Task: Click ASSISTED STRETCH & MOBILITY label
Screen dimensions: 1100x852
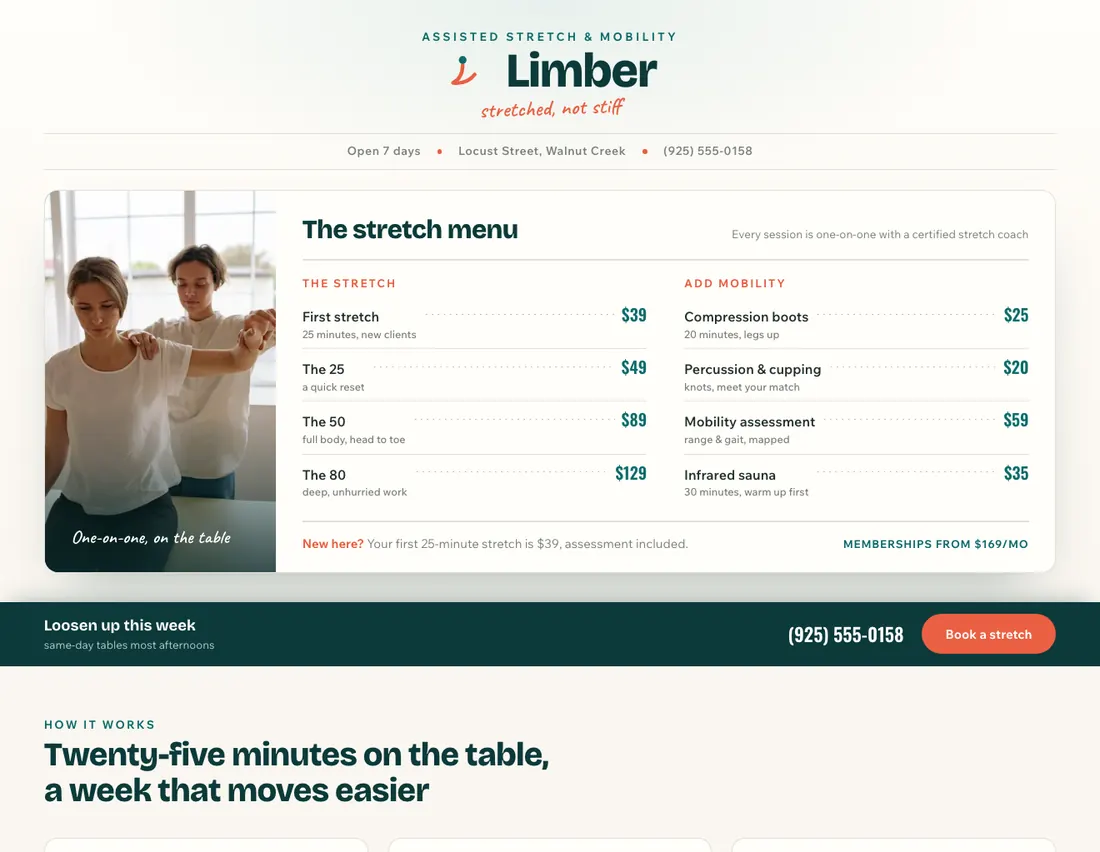Action: click(549, 36)
